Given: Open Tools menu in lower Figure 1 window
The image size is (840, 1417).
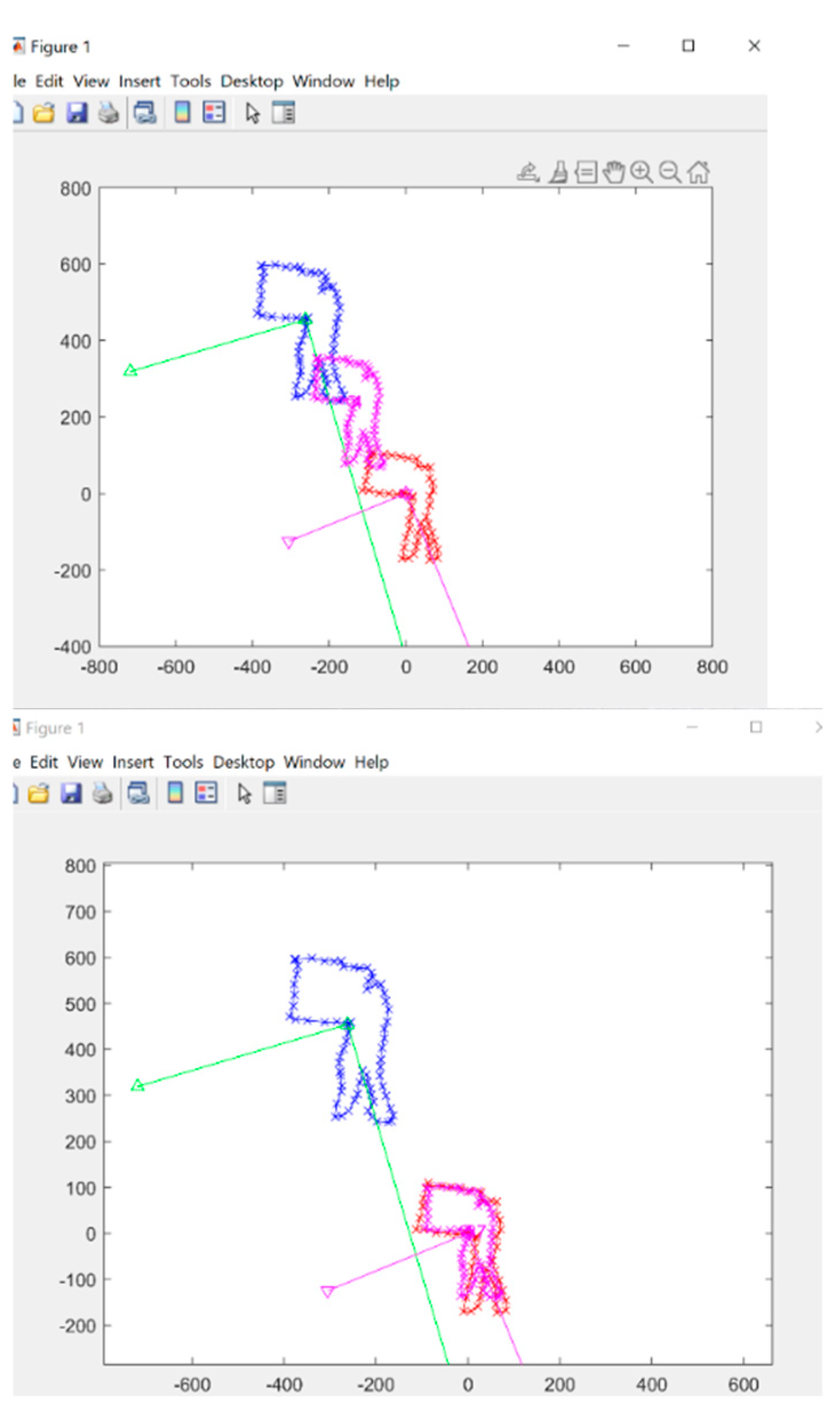Looking at the screenshot, I should pyautogui.click(x=183, y=762).
